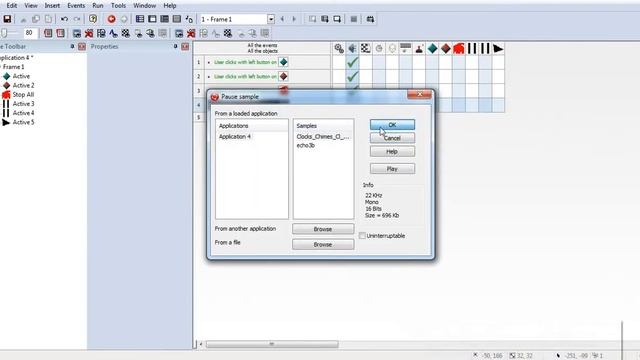Open the Edit menu

point(11,6)
